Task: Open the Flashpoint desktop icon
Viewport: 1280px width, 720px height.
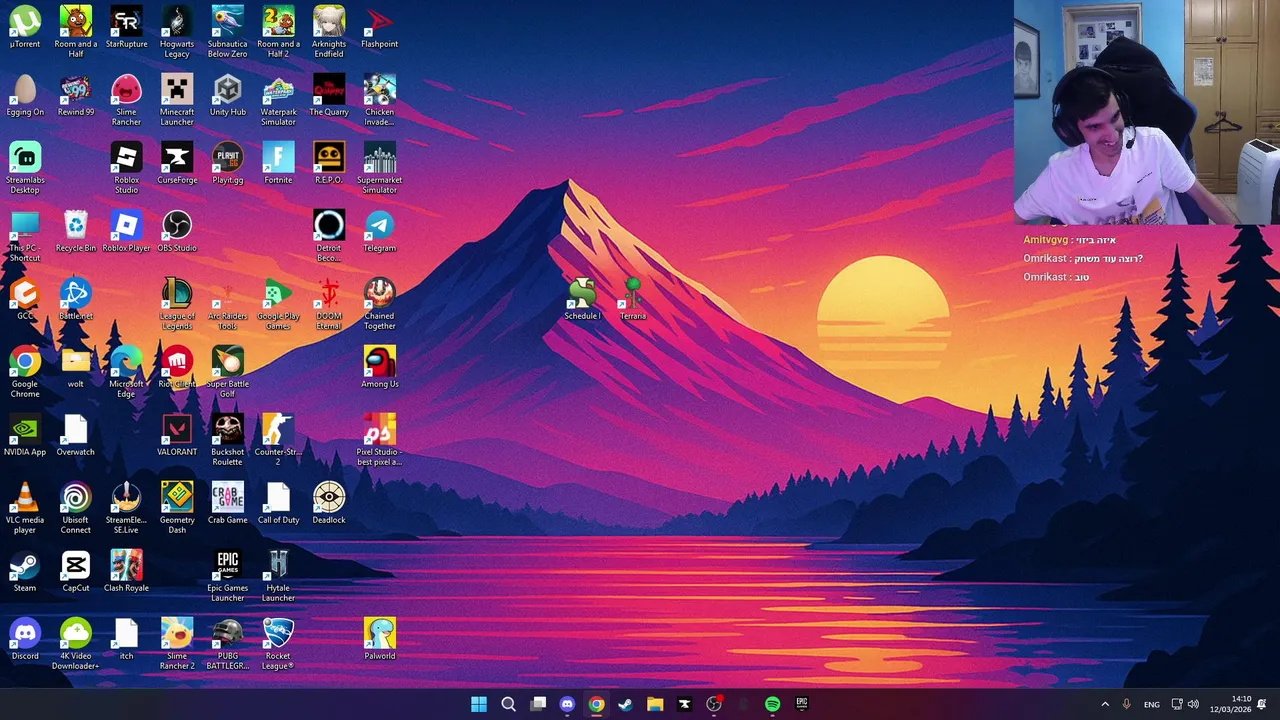Action: tap(379, 28)
